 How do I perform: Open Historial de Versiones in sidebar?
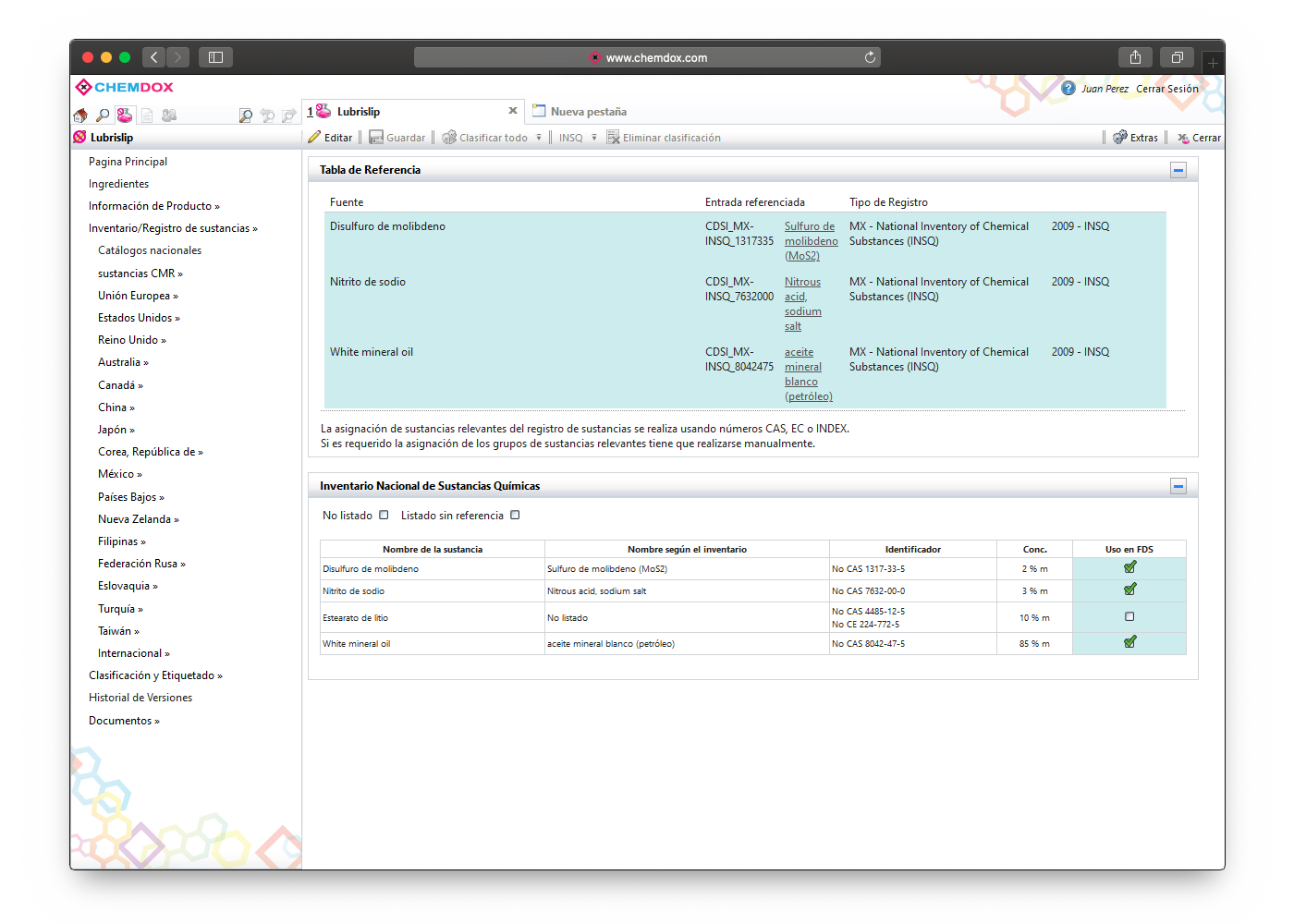coord(140,698)
